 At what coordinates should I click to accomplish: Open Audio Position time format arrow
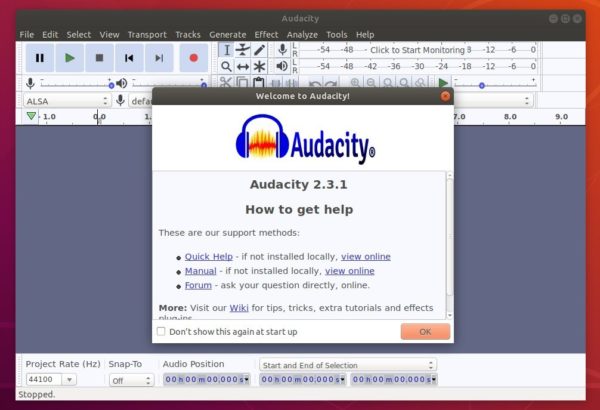(x=246, y=379)
